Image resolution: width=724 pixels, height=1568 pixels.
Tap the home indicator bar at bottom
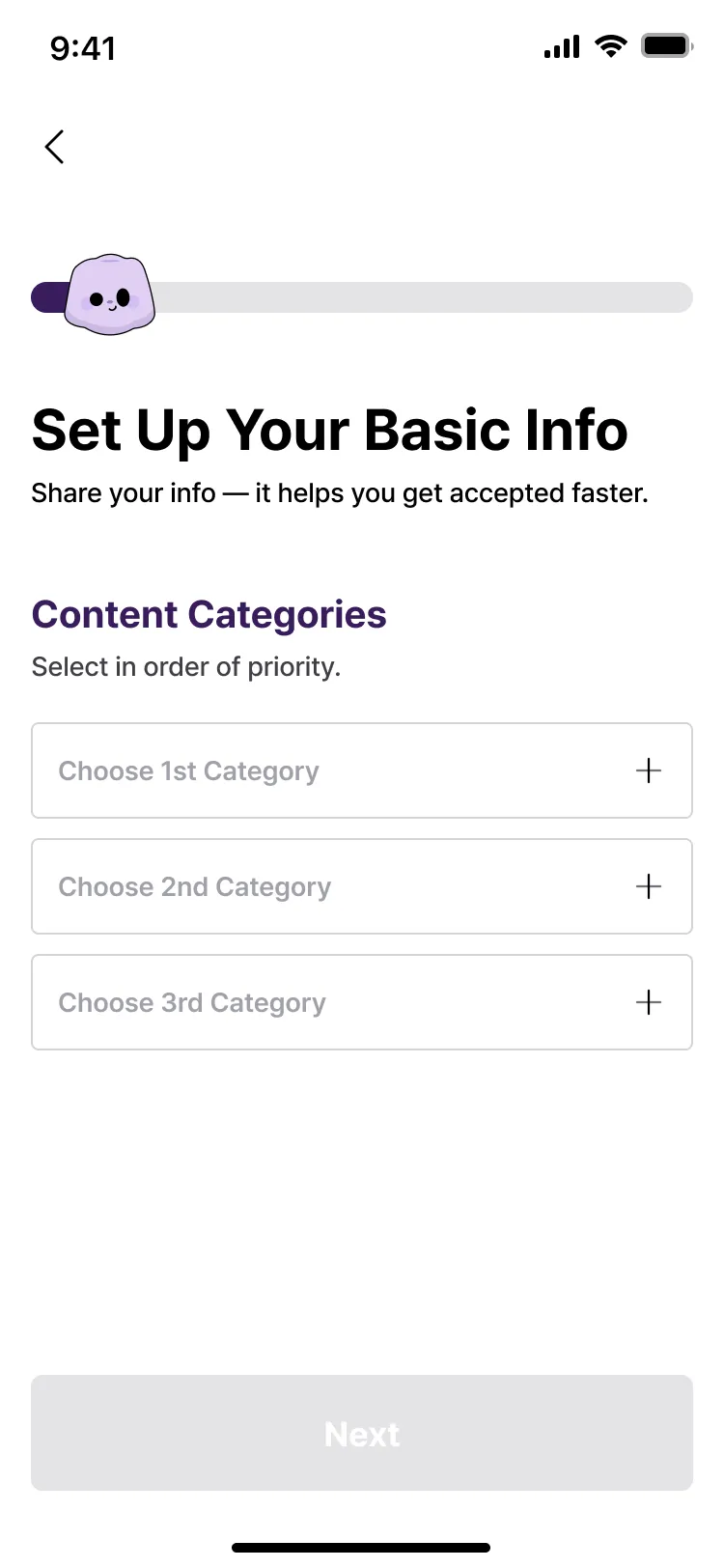(361, 1548)
